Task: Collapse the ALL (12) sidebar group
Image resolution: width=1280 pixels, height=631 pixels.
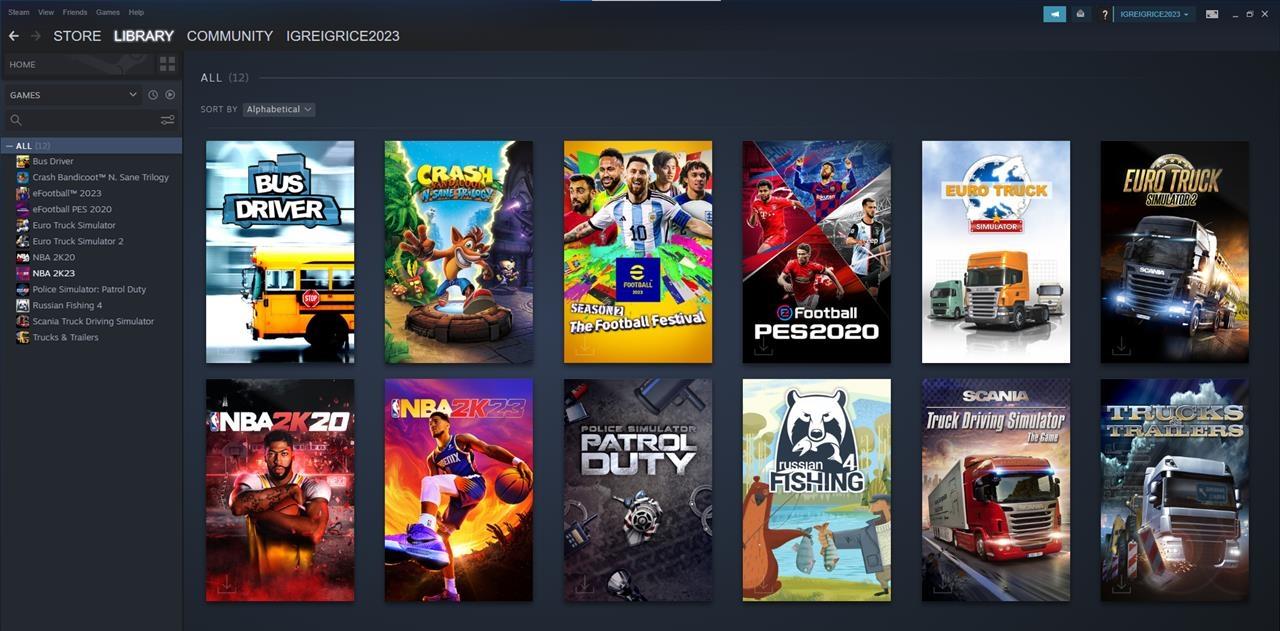Action: pyautogui.click(x=10, y=146)
